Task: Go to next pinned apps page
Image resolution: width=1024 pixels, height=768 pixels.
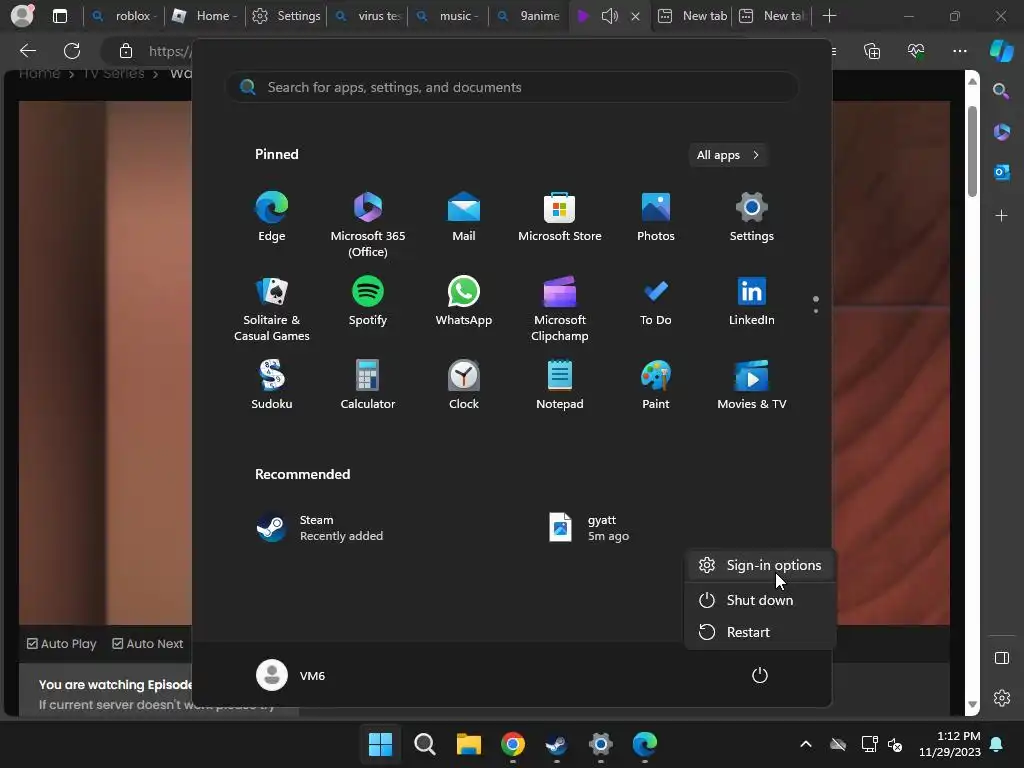Action: pos(816,311)
